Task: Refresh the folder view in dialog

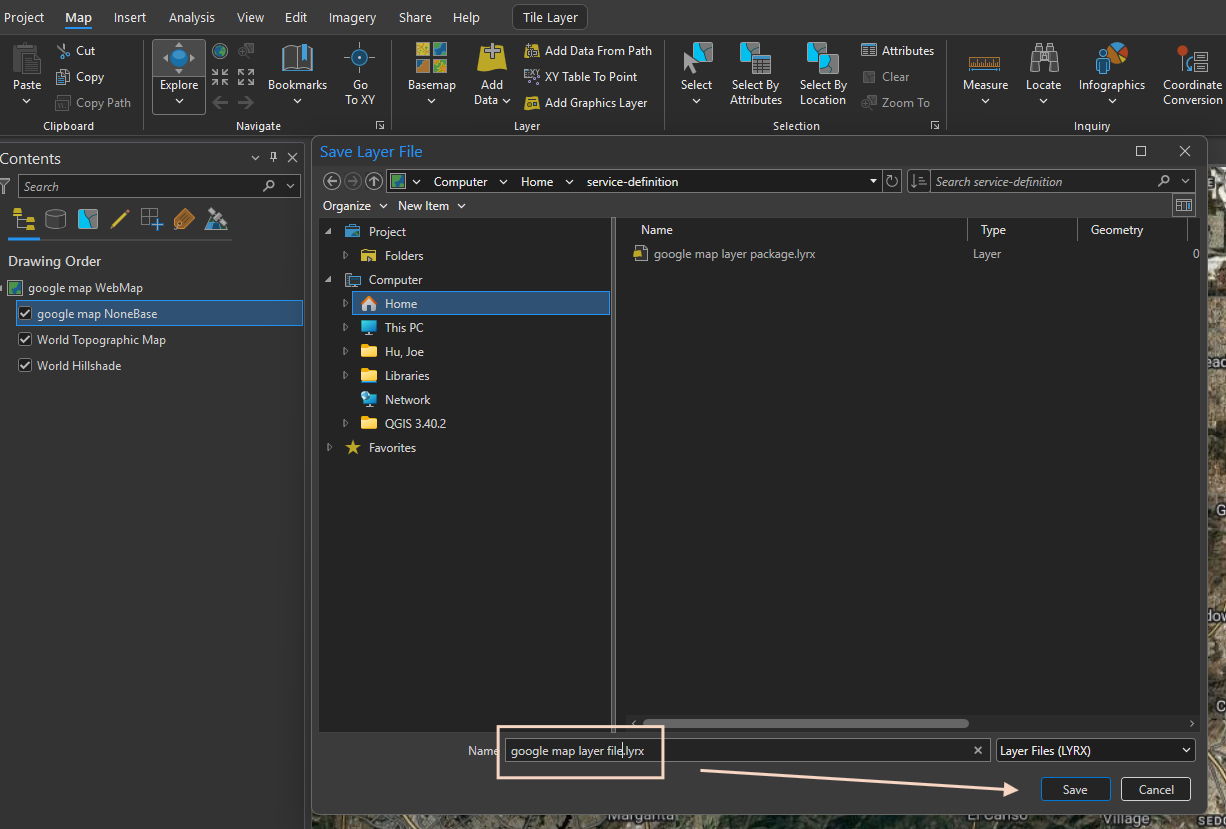Action: pos(893,182)
